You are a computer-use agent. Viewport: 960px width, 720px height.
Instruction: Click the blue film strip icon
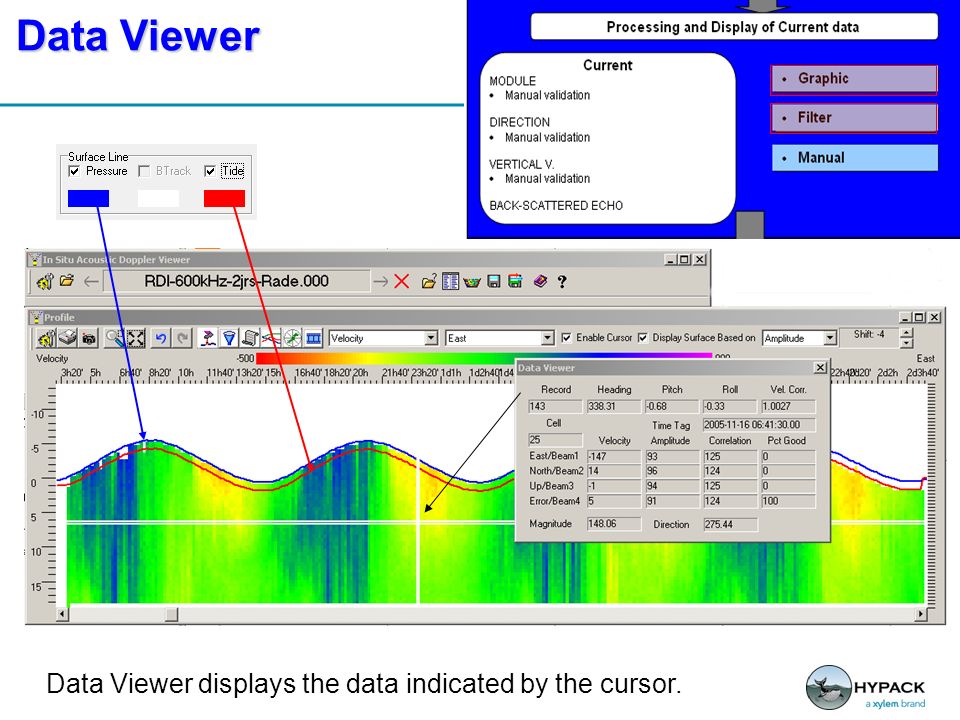(x=313, y=338)
